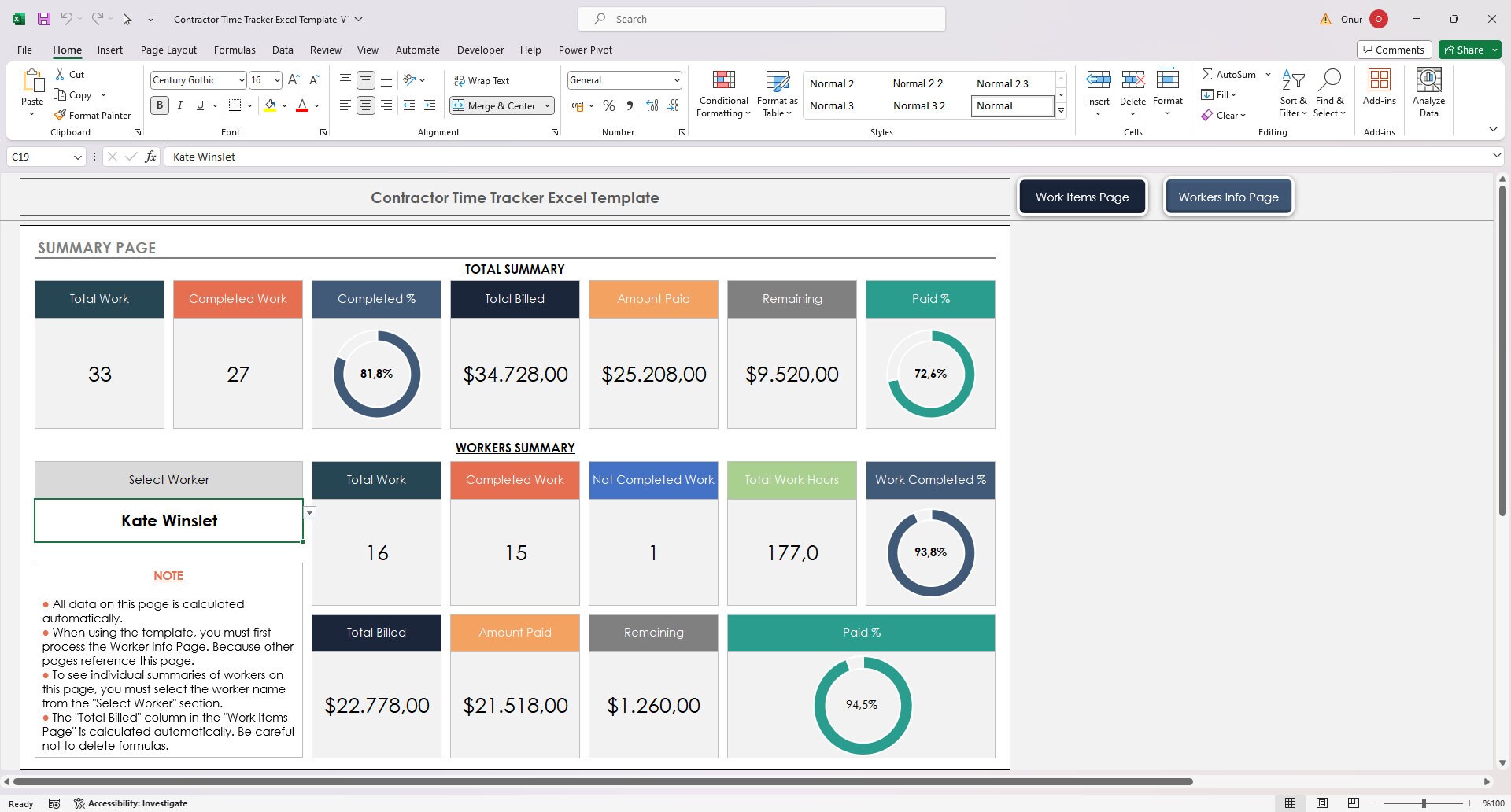Navigate to the Work Items Page
The width and height of the screenshot is (1511, 812).
coord(1082,197)
